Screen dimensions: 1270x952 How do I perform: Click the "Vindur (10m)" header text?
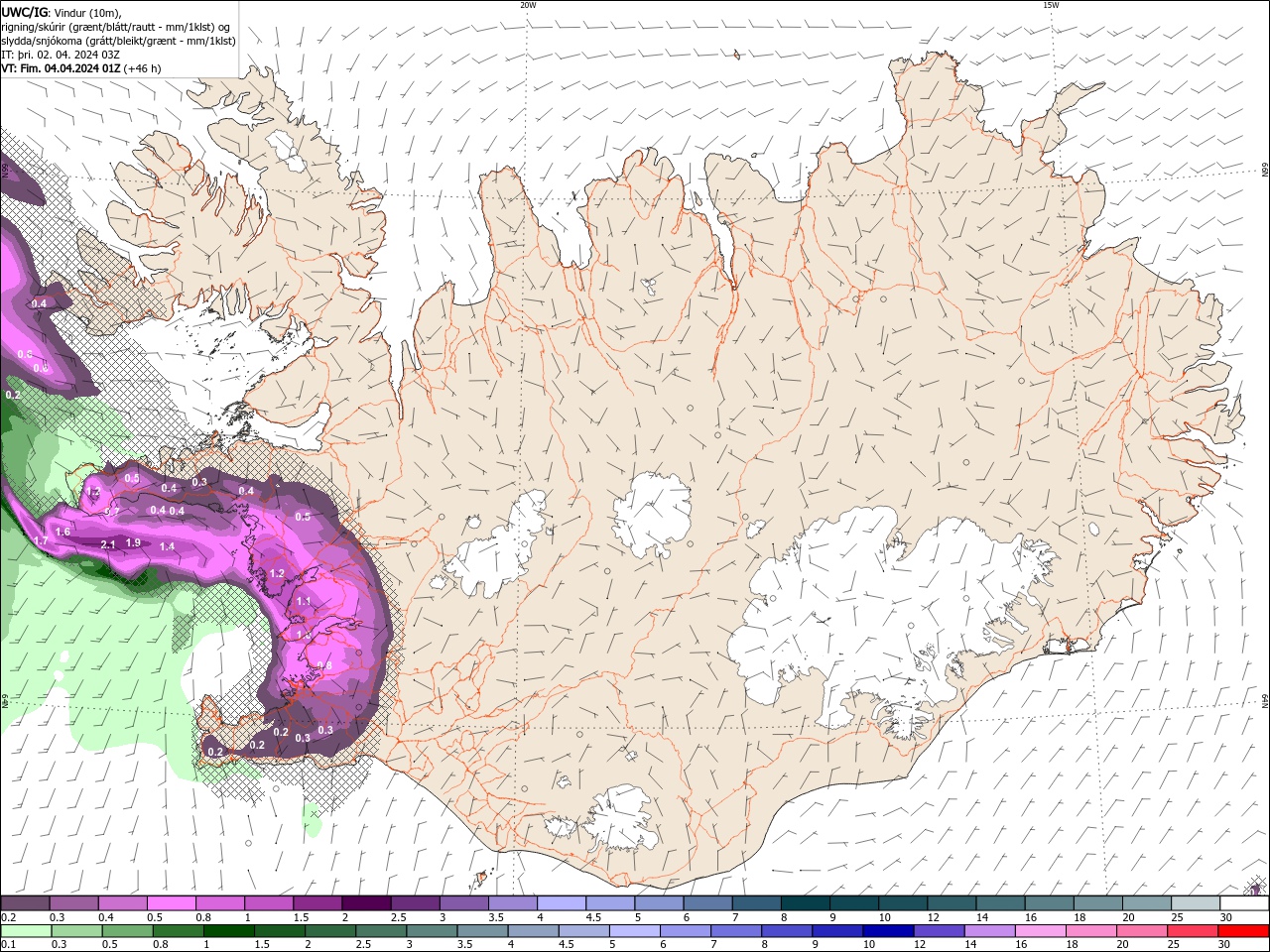(x=87, y=12)
